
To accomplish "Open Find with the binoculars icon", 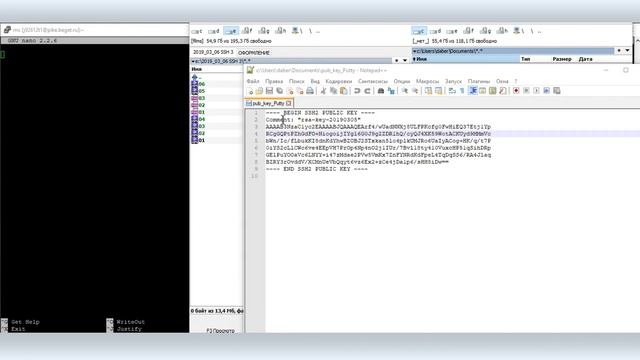I will (x=381, y=91).
